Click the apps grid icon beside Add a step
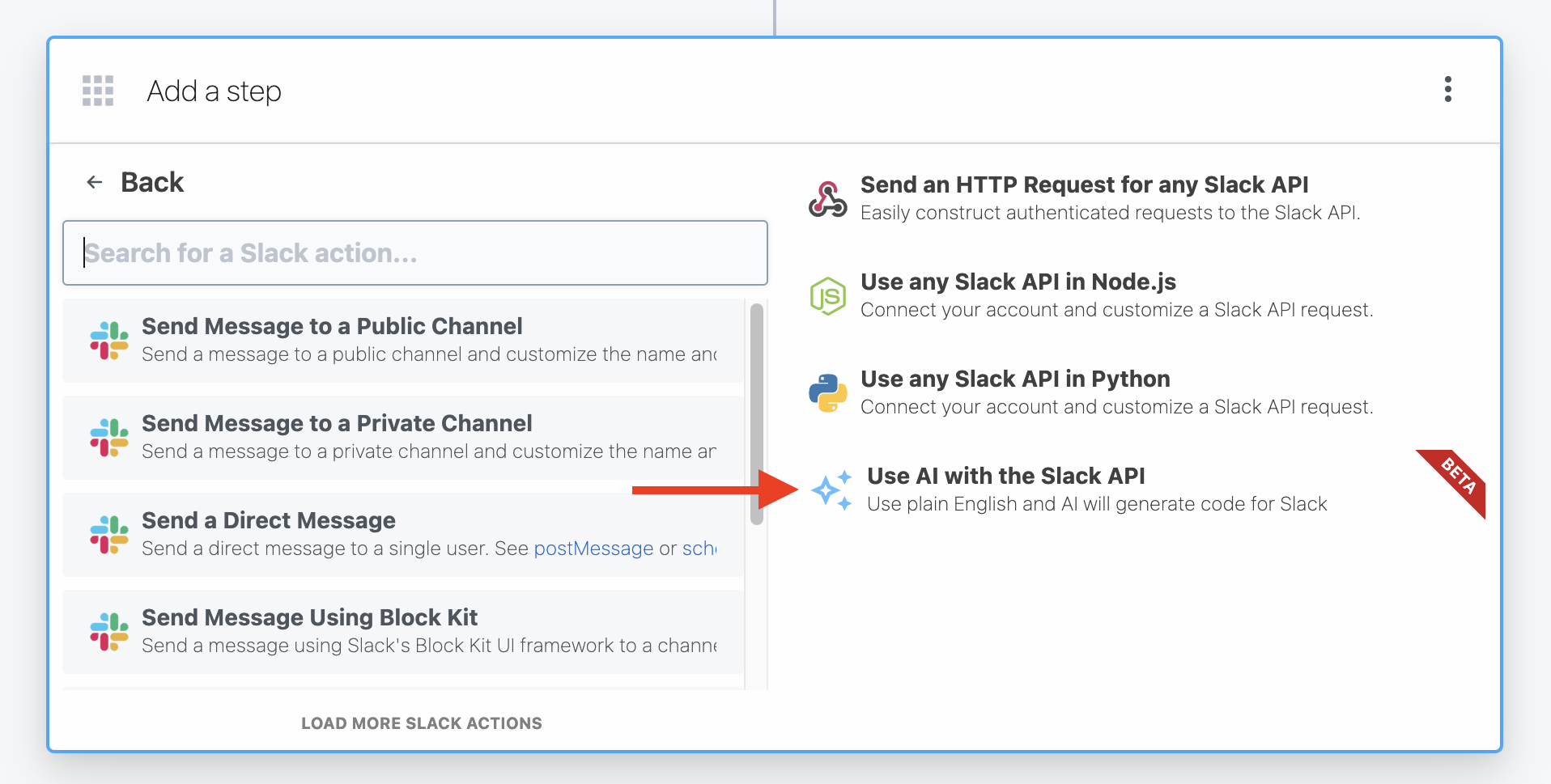Image resolution: width=1551 pixels, height=784 pixels. pos(98,91)
